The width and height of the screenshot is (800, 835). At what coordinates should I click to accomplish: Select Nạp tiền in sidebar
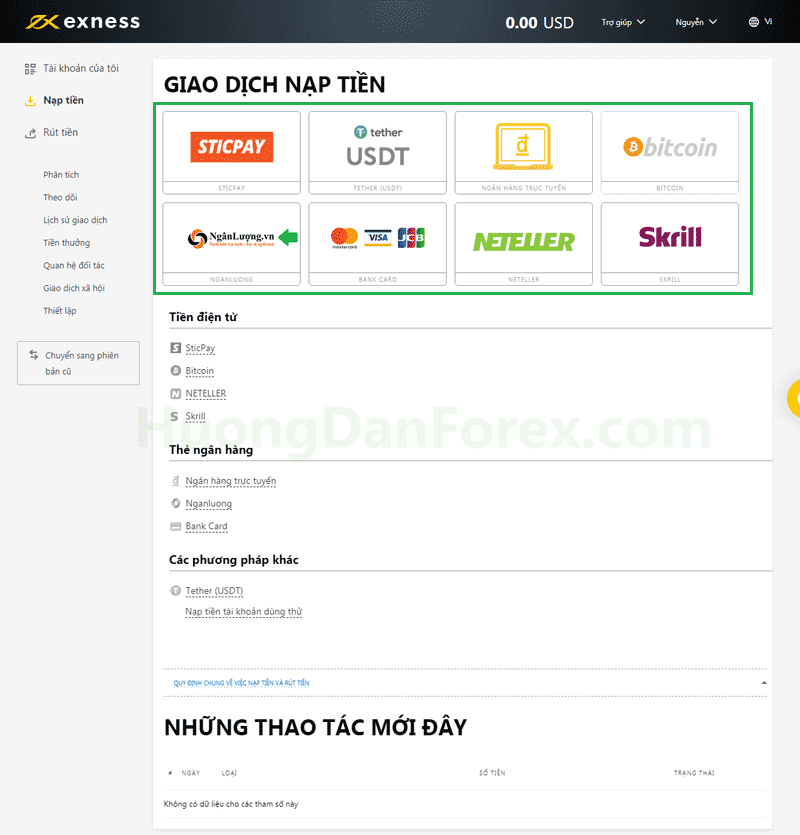click(x=63, y=100)
